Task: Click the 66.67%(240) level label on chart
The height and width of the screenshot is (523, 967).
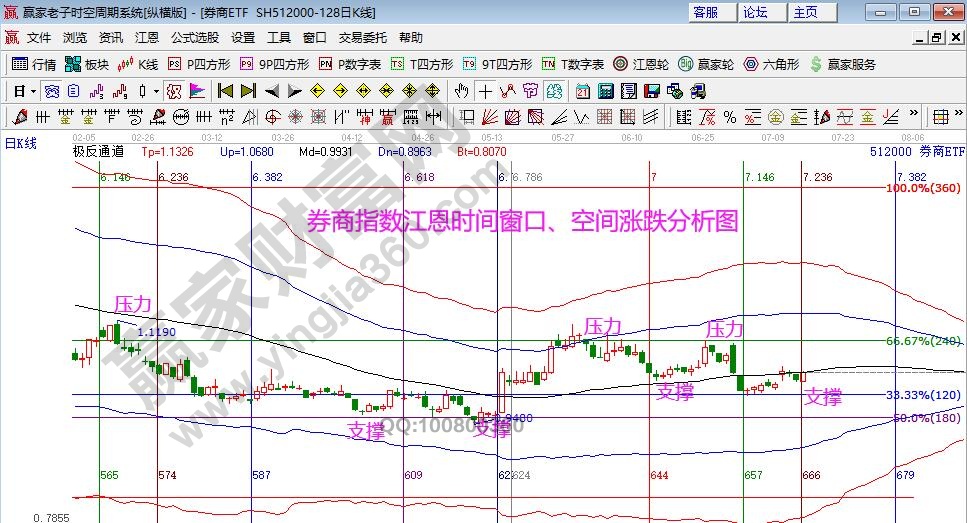Action: tap(923, 341)
